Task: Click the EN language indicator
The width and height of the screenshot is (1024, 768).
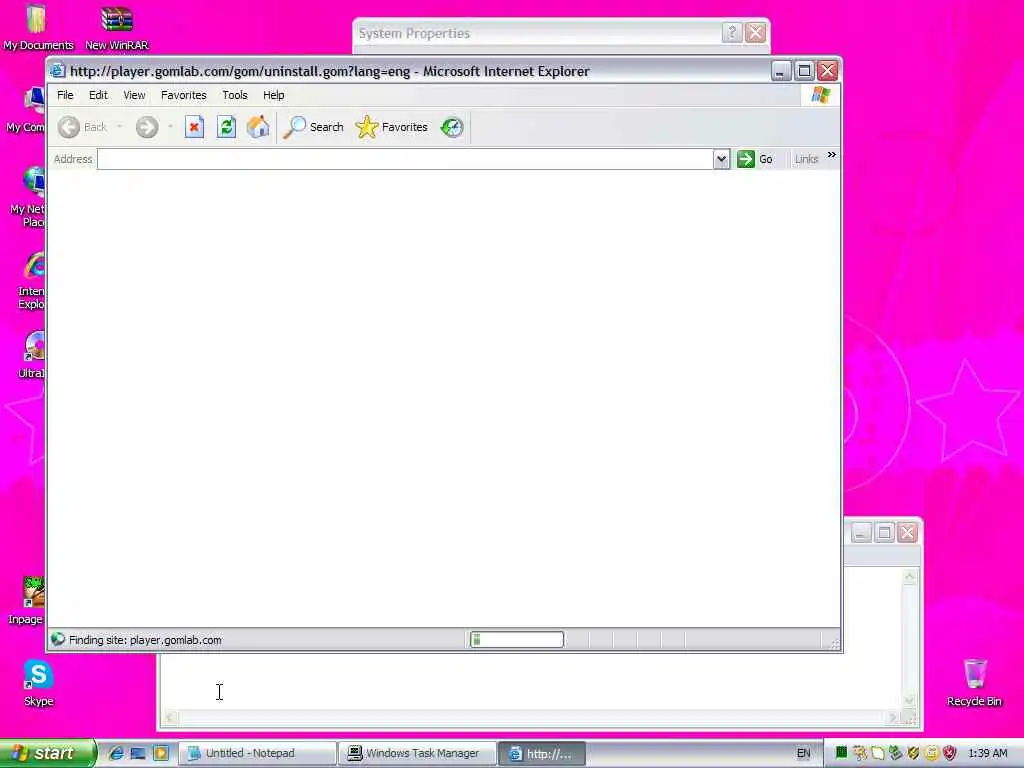Action: (x=803, y=753)
